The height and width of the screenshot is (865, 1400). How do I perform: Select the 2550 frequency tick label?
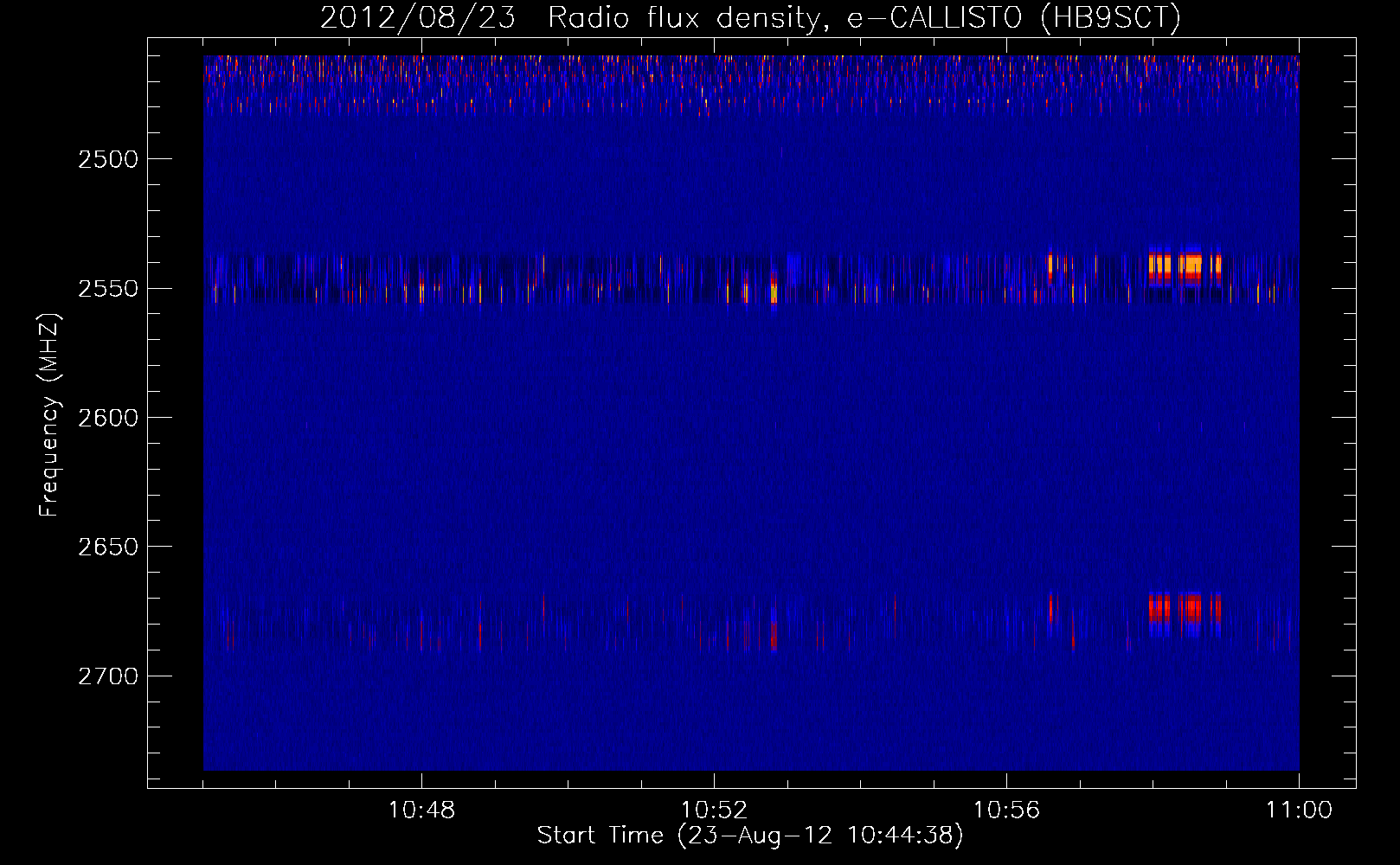point(108,288)
